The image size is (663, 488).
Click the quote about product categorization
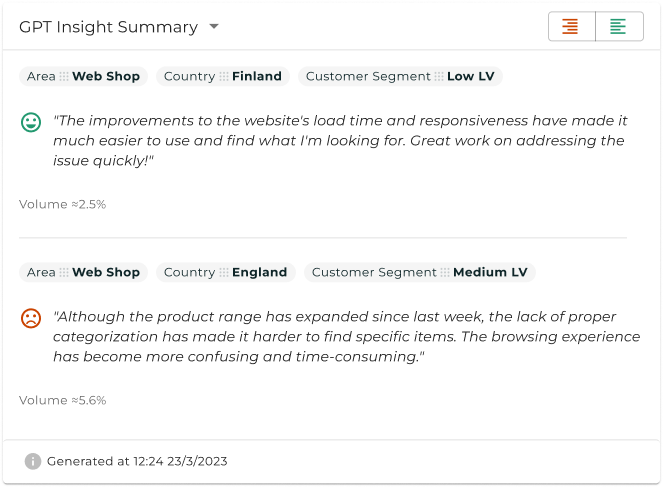click(x=347, y=336)
